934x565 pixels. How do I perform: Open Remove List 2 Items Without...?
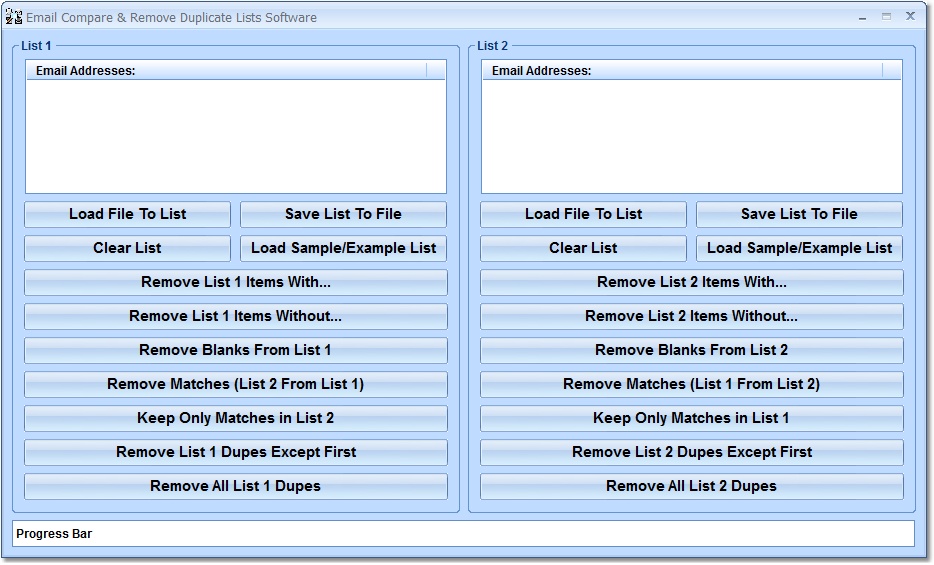pyautogui.click(x=692, y=316)
